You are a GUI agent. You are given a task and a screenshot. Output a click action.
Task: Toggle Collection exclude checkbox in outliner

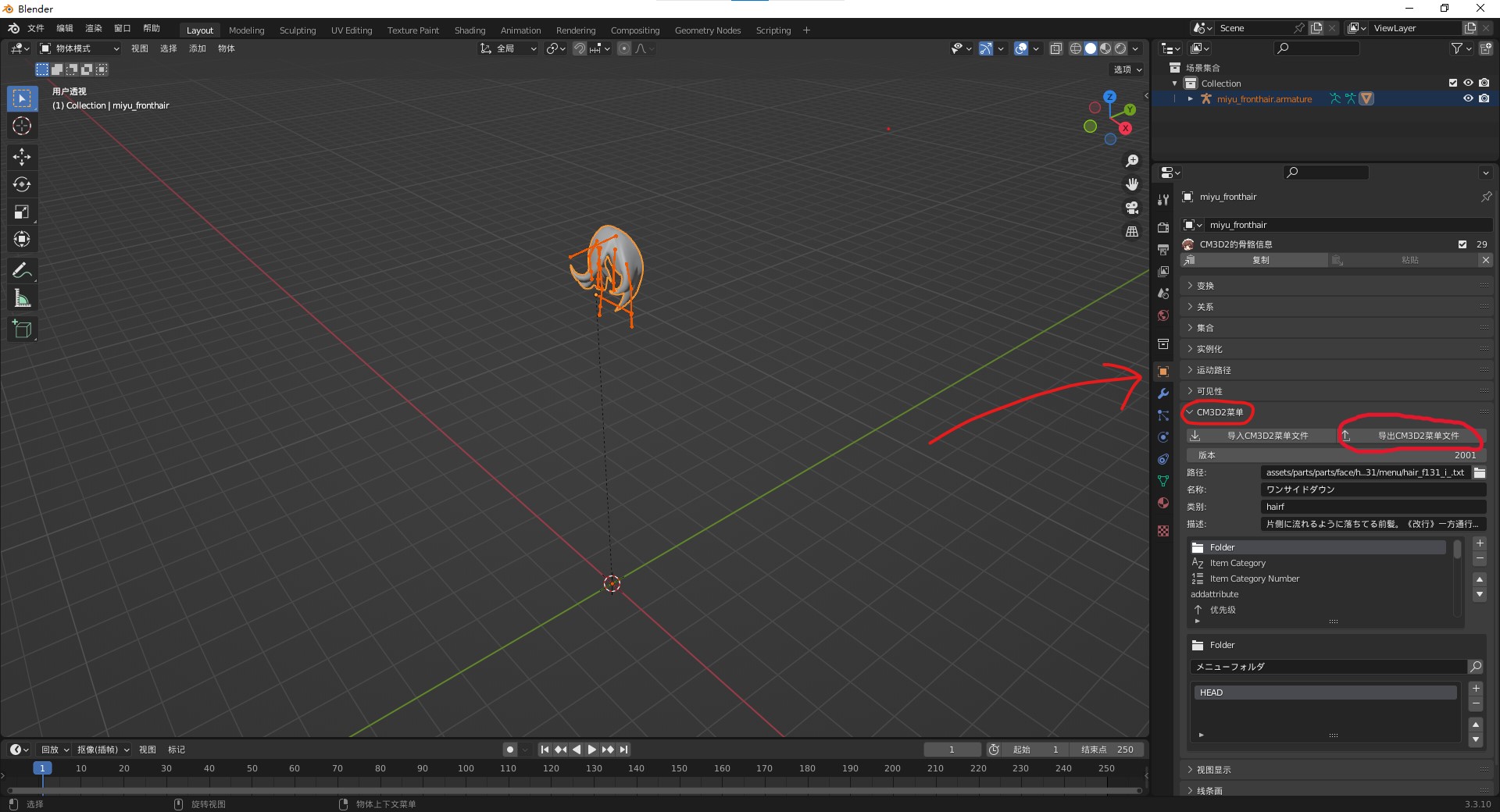1453,83
